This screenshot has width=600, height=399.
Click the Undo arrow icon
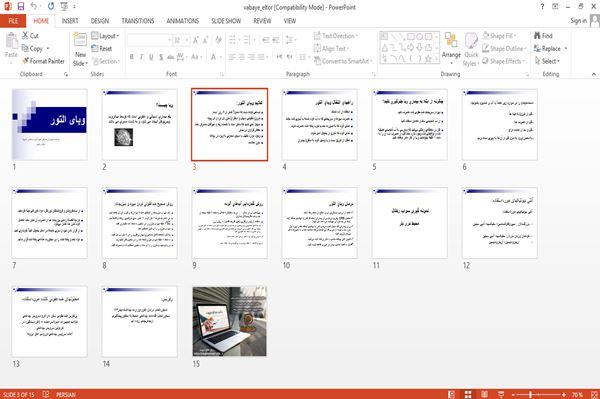[x=34, y=6]
